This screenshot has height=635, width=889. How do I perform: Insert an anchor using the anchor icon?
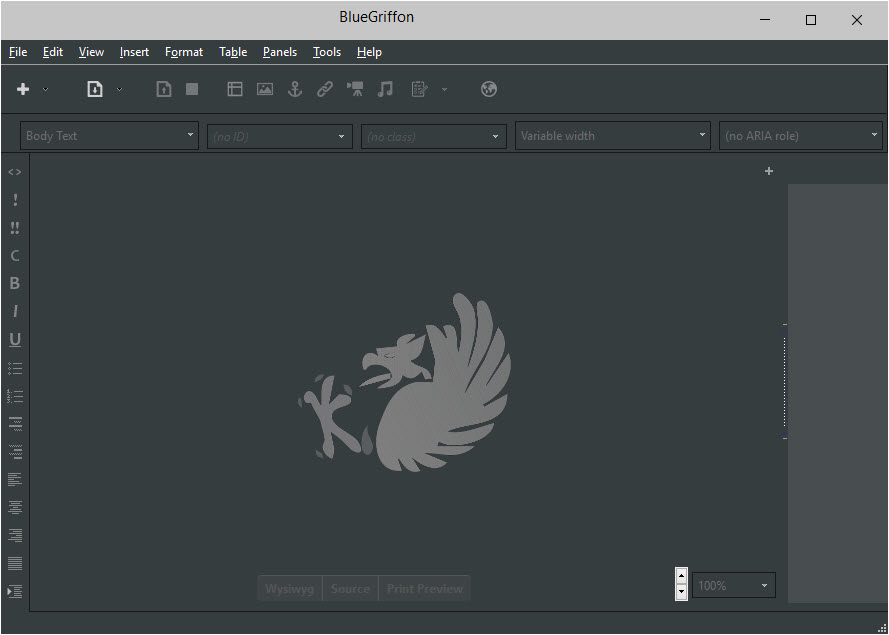[x=295, y=89]
